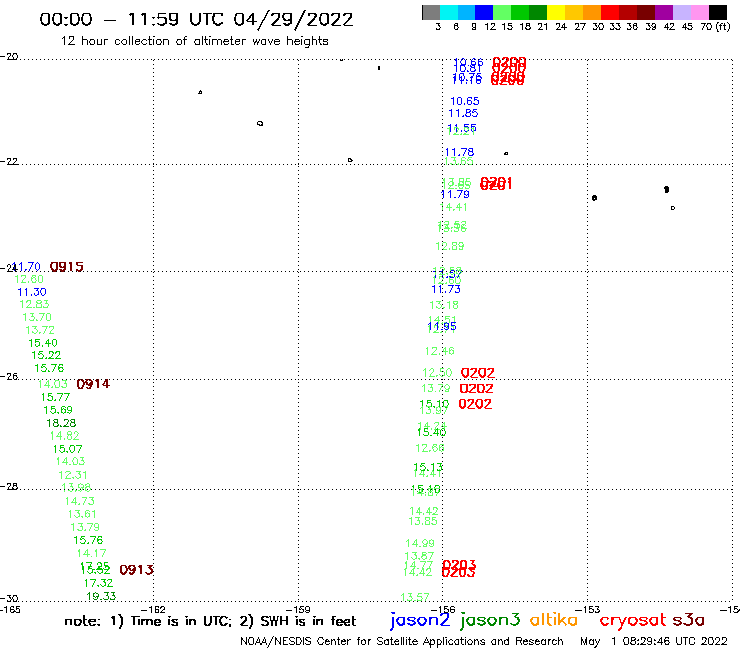The width and height of the screenshot is (740, 650).
Task: Click the wave height 15.07
Action: [x=67, y=449]
